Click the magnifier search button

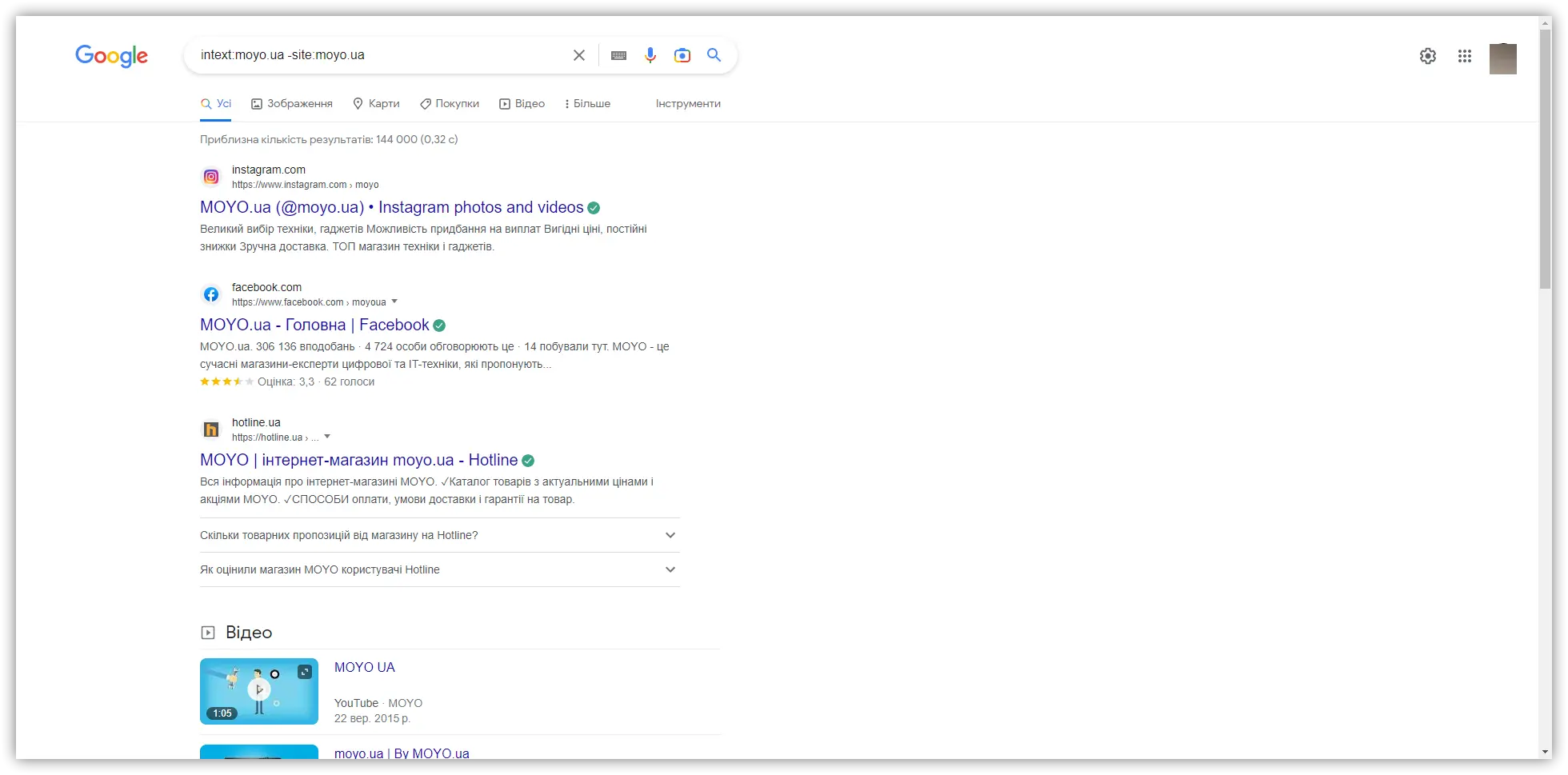click(x=714, y=55)
